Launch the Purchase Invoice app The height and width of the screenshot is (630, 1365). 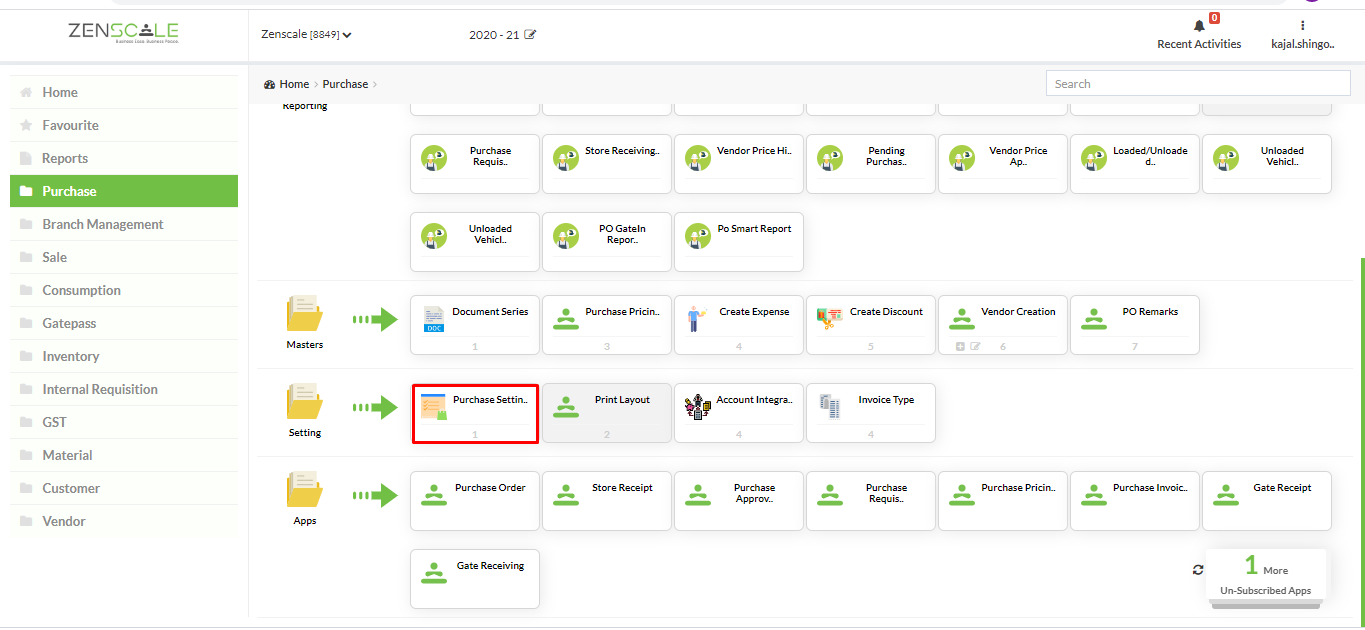point(1135,501)
